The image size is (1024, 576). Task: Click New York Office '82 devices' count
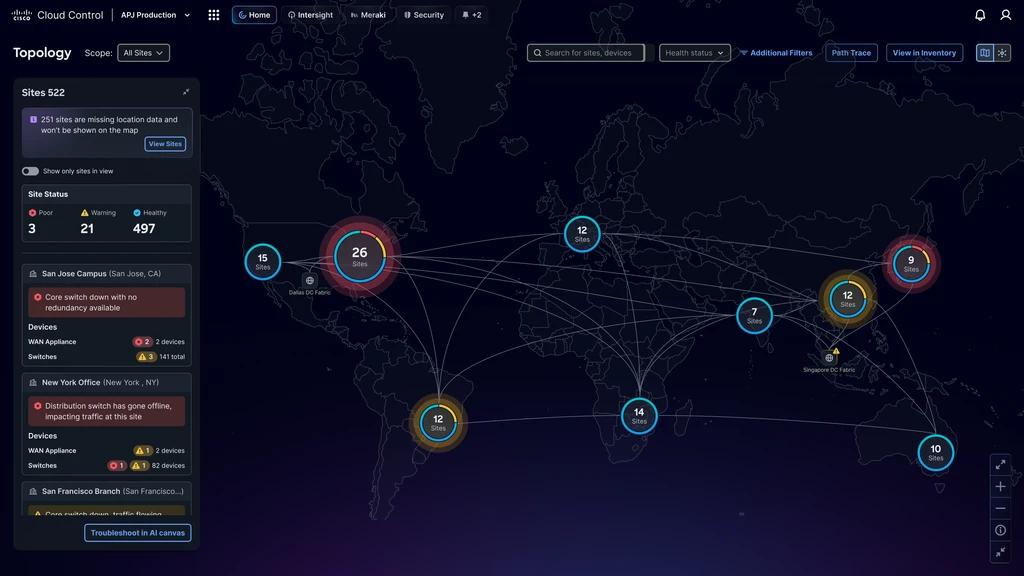click(x=168, y=466)
